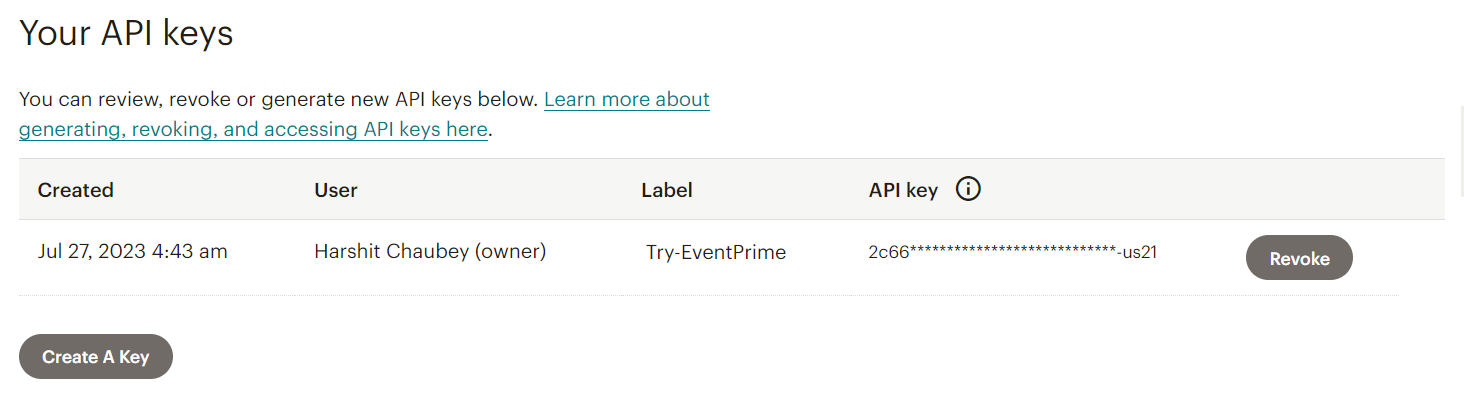Click the word "generating" in the help link
Viewport: 1464px width, 405px height.
pos(68,129)
